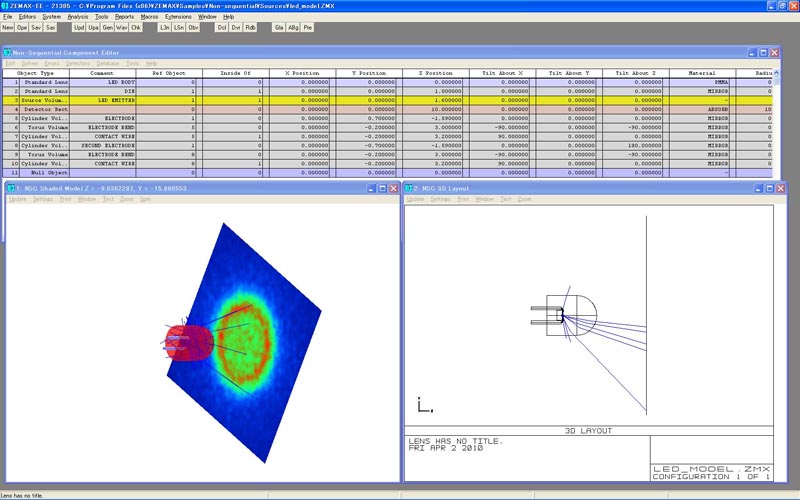Click Spin in the Shaded Model window
The image size is (800, 500).
pyautogui.click(x=145, y=199)
